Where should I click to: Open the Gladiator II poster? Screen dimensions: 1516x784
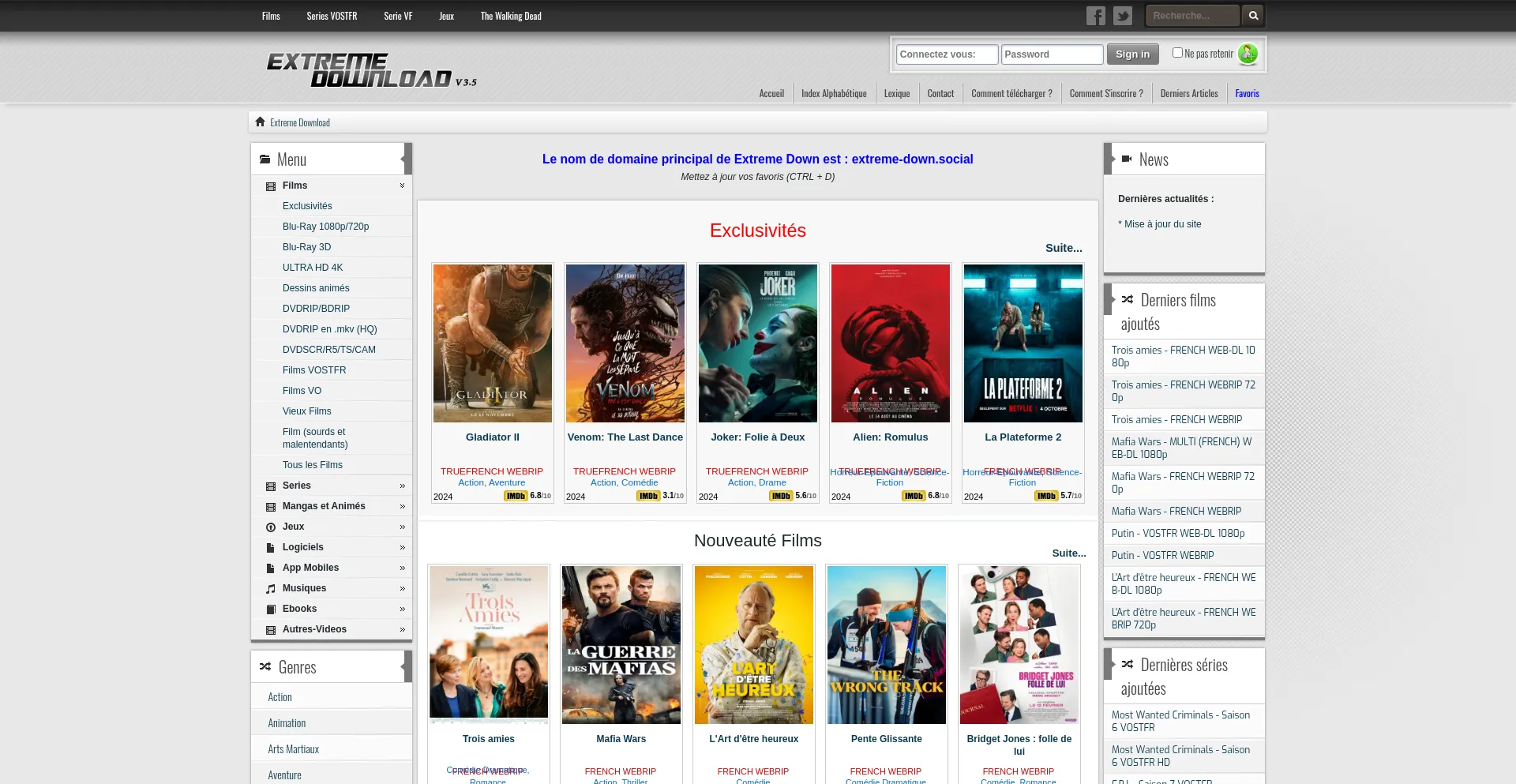493,343
